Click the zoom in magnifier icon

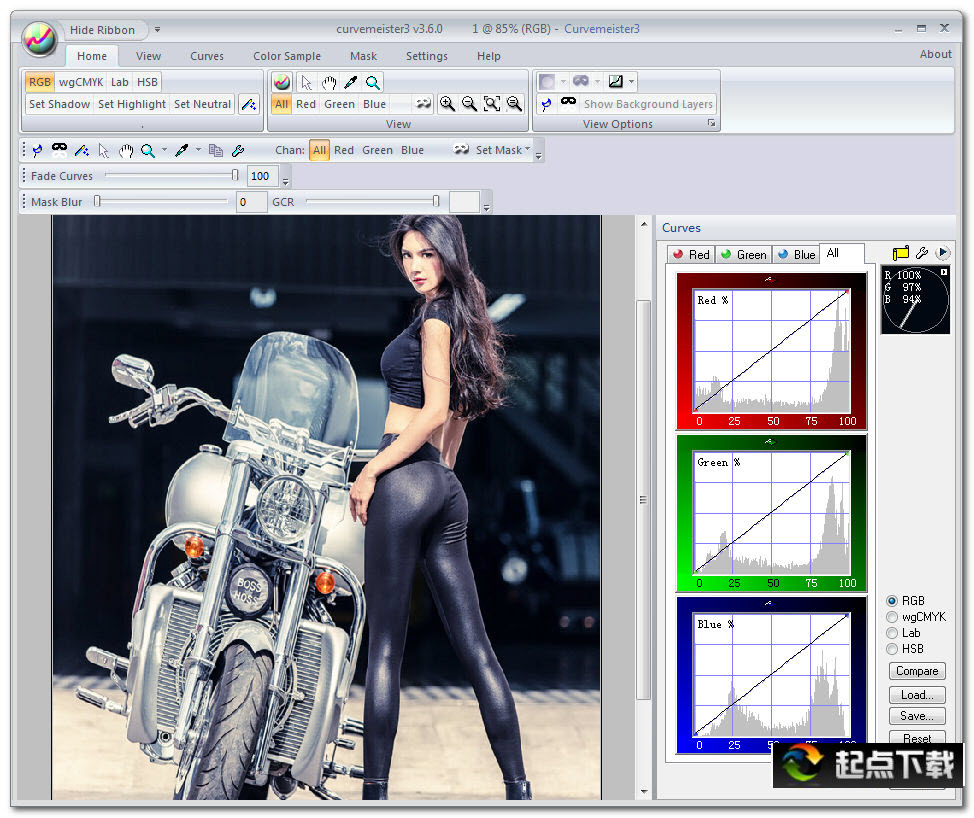(447, 104)
